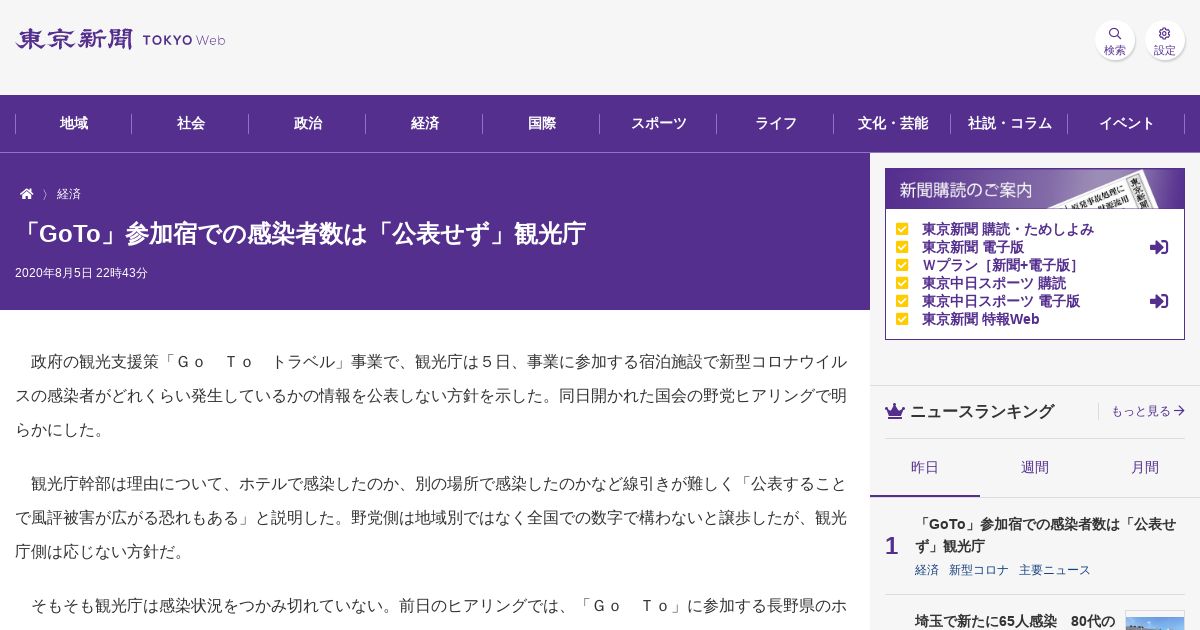Open the イベント navigation menu
The width and height of the screenshot is (1200, 630).
tap(1127, 123)
